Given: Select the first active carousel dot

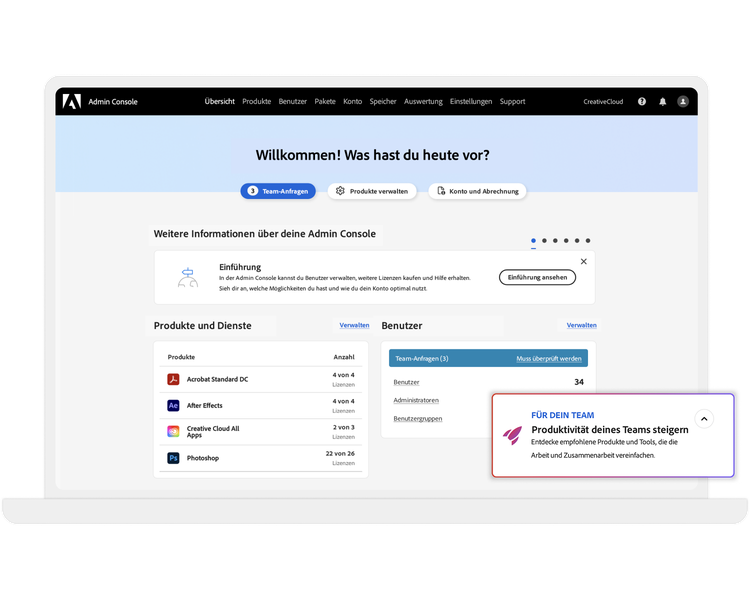Looking at the screenshot, I should point(533,241).
